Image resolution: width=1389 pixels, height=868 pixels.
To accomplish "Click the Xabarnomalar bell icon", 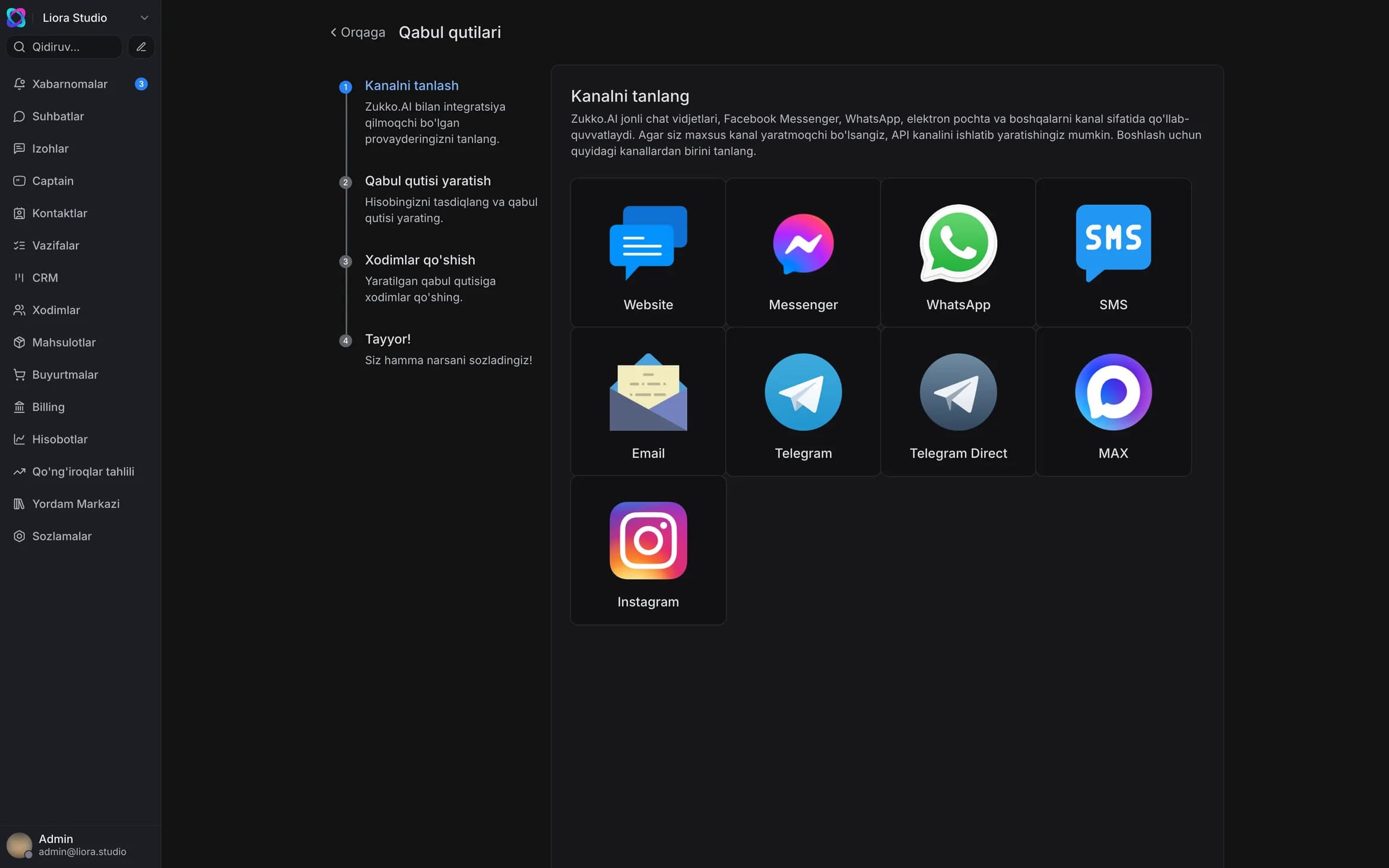I will (x=19, y=84).
